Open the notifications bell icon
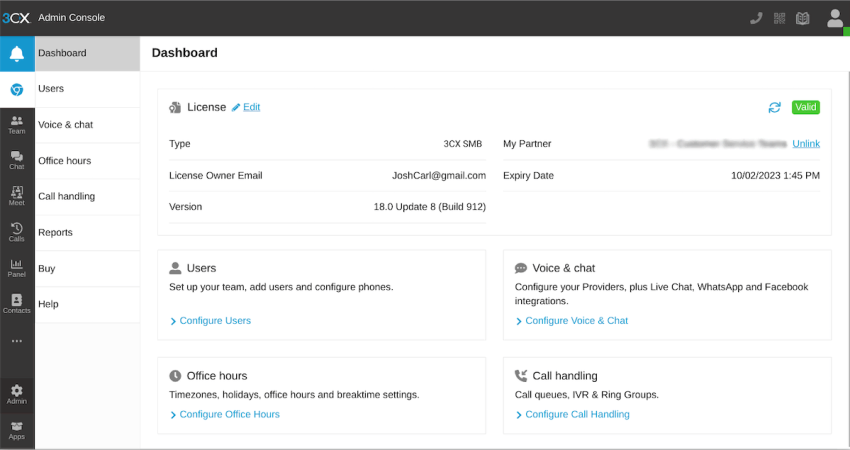850x450 pixels. click(x=17, y=54)
